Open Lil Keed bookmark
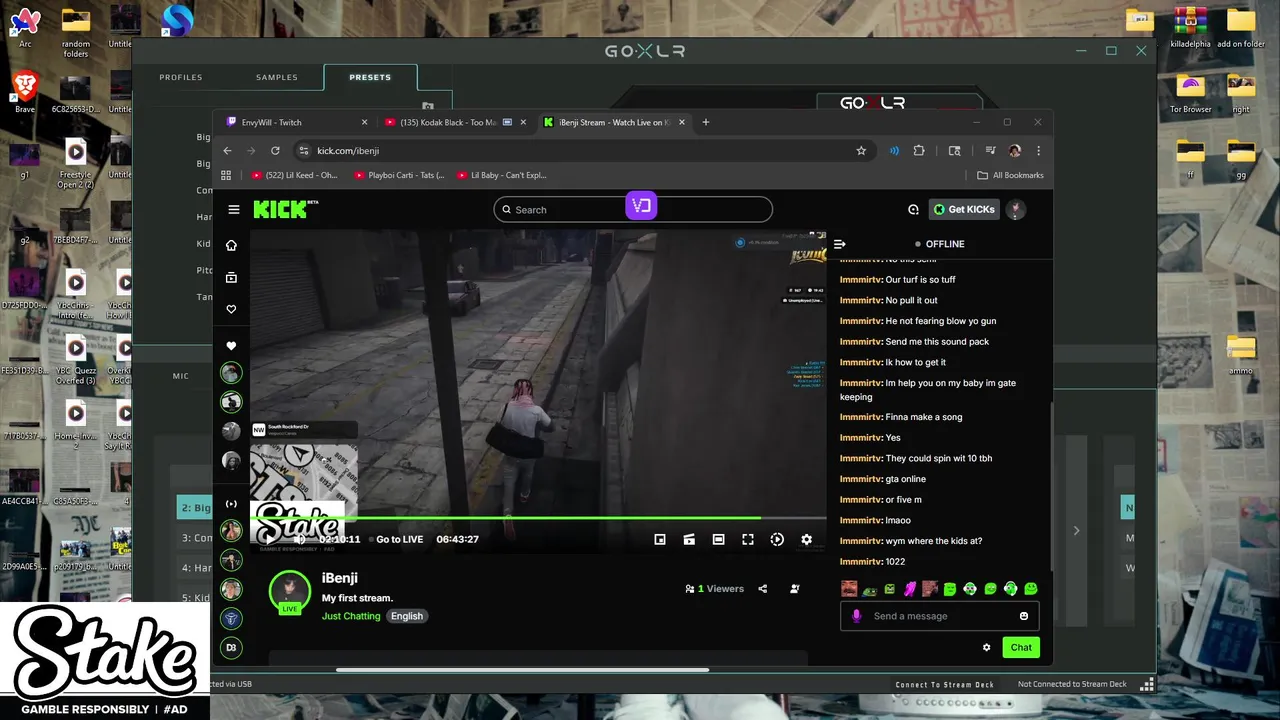 tap(294, 175)
